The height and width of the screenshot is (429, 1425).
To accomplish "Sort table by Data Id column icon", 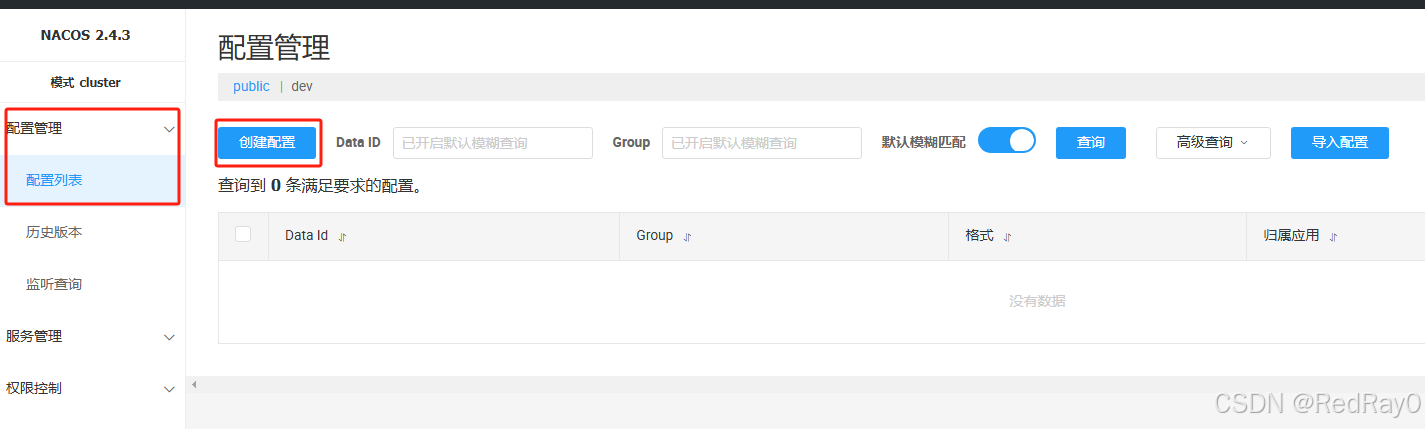I will (x=342, y=237).
